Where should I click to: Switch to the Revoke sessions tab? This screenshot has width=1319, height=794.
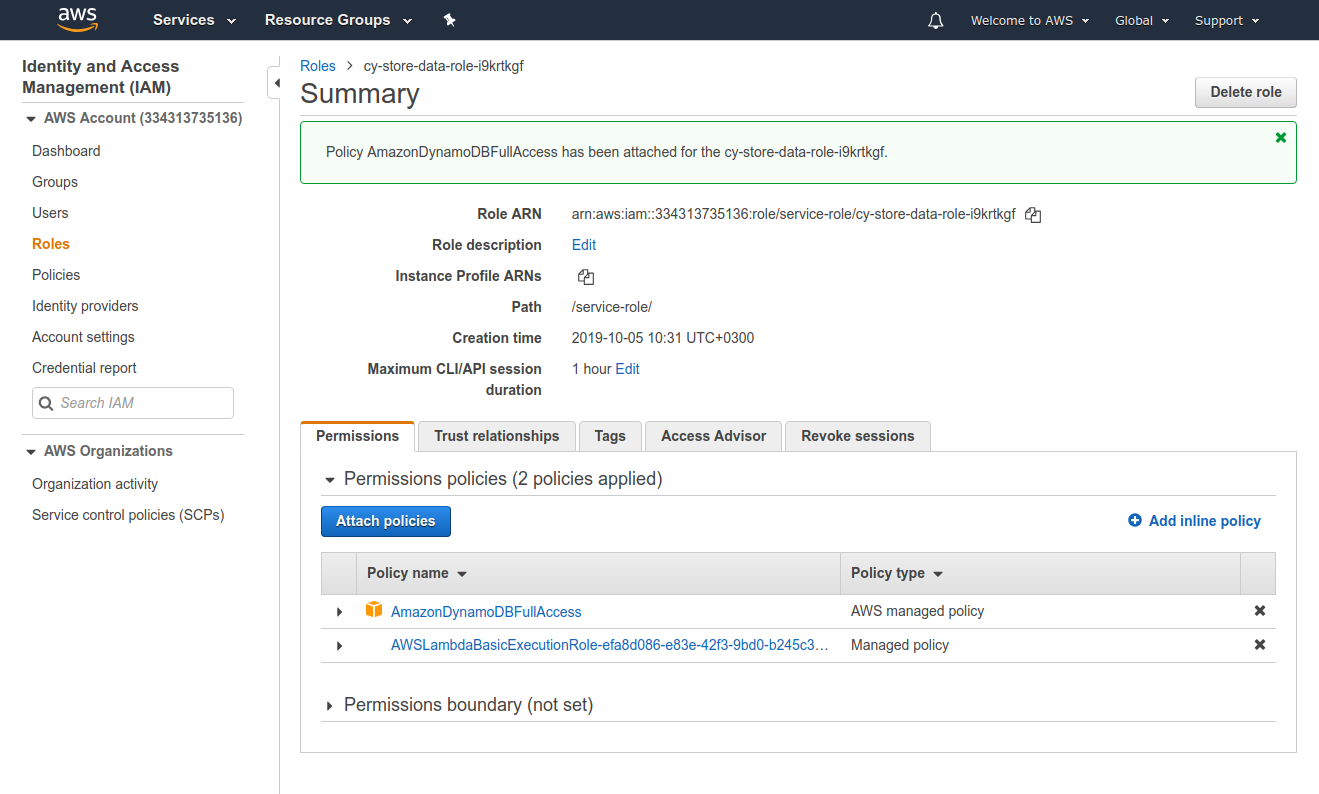(x=858, y=436)
